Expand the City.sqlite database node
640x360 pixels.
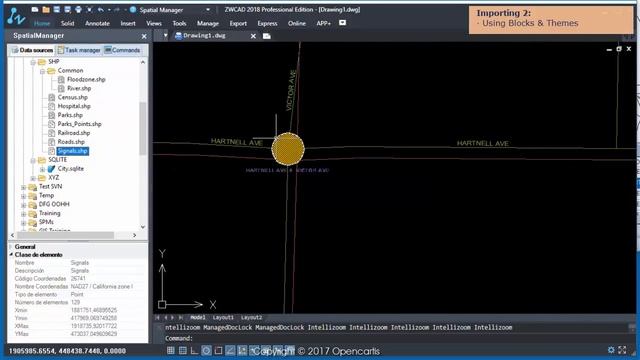click(42, 169)
